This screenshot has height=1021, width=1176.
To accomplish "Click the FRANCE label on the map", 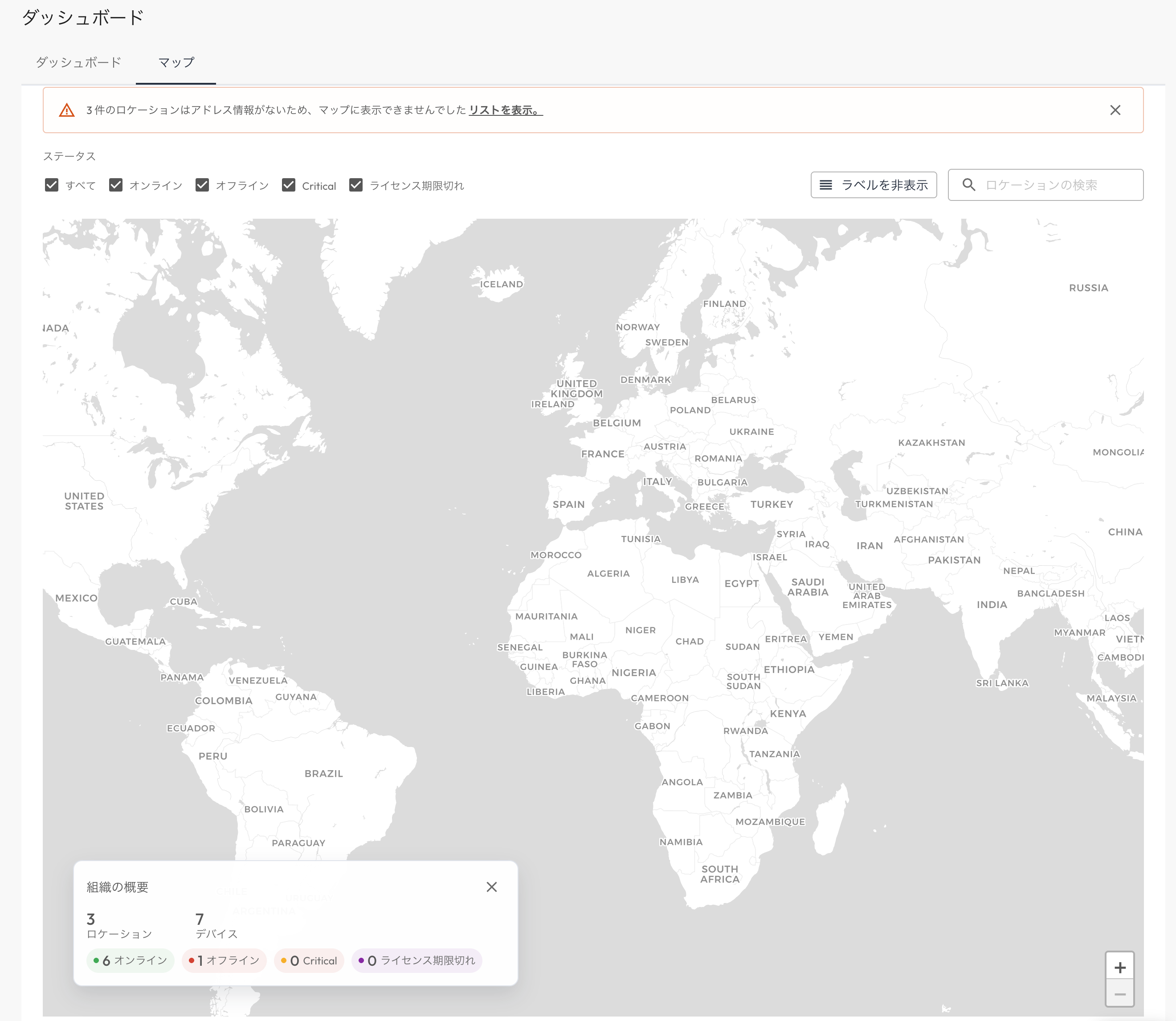I will (603, 454).
